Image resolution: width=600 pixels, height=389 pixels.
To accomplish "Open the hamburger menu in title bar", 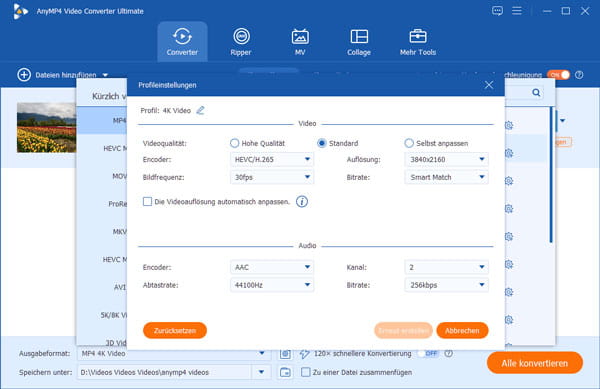I will click(x=517, y=11).
